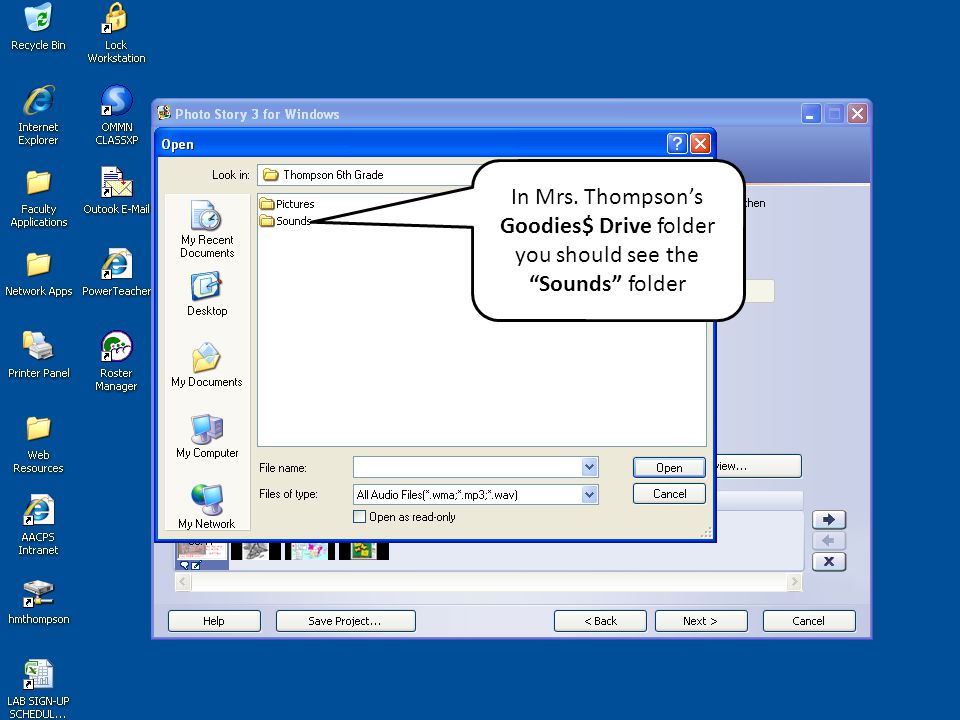Click the filmstrip scrollbar left arrow

pyautogui.click(x=182, y=582)
